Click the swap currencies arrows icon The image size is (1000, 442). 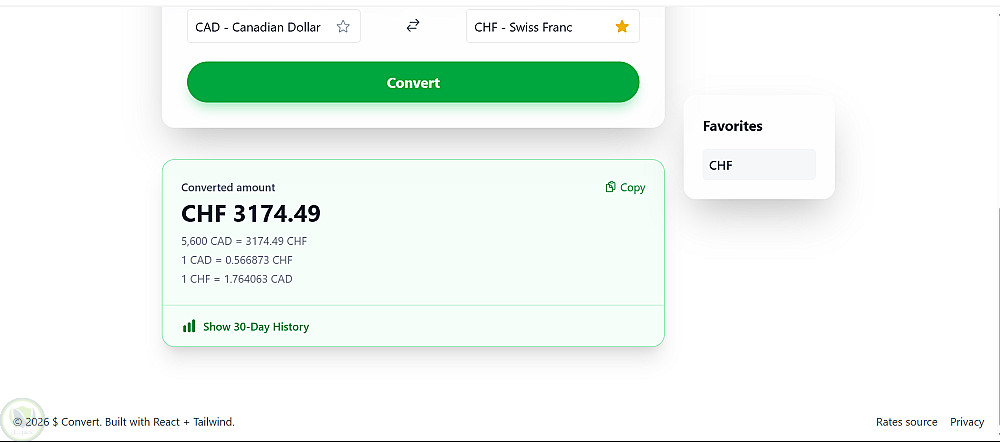point(413,26)
